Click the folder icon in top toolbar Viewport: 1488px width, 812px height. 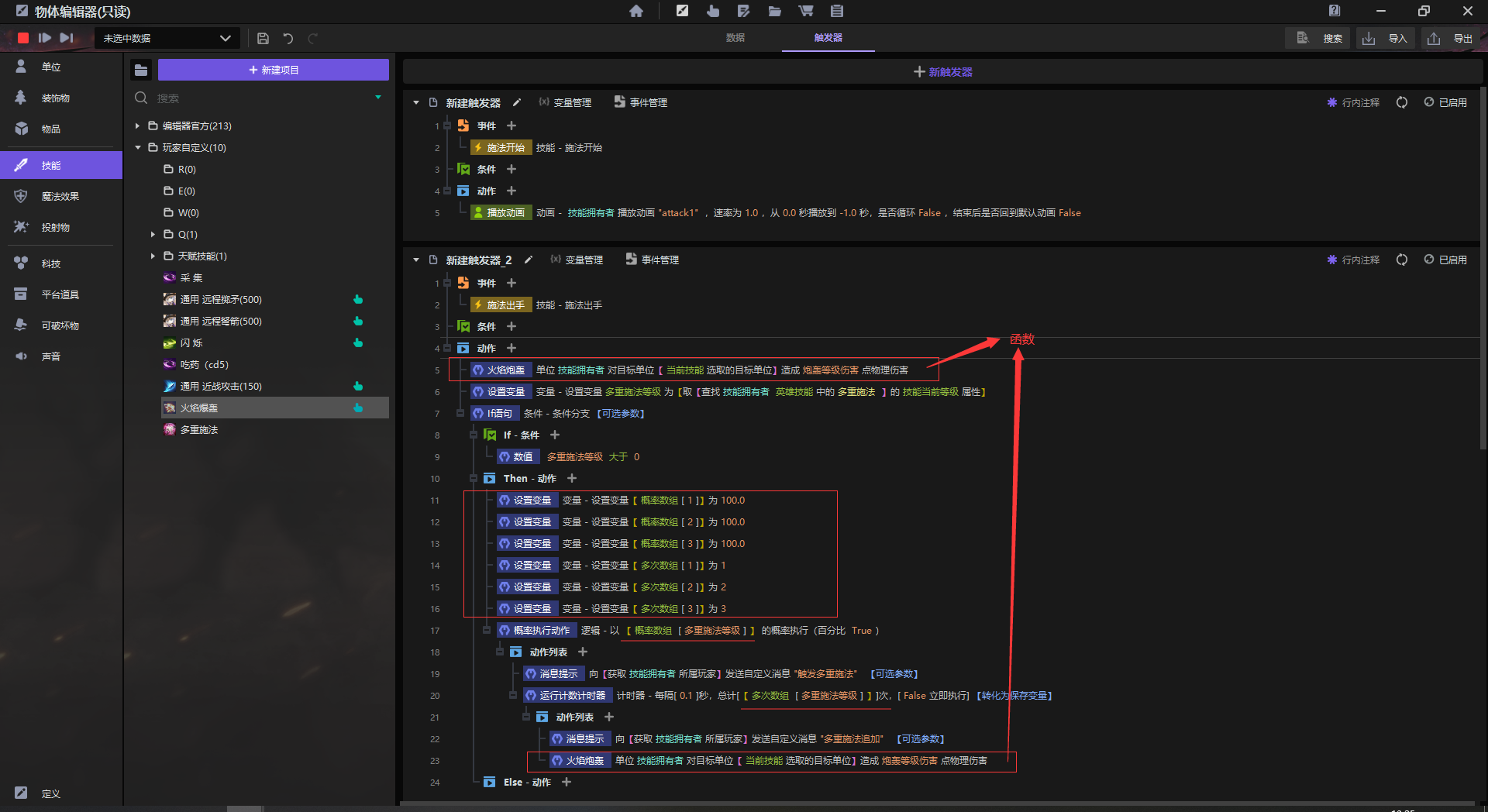tap(774, 11)
